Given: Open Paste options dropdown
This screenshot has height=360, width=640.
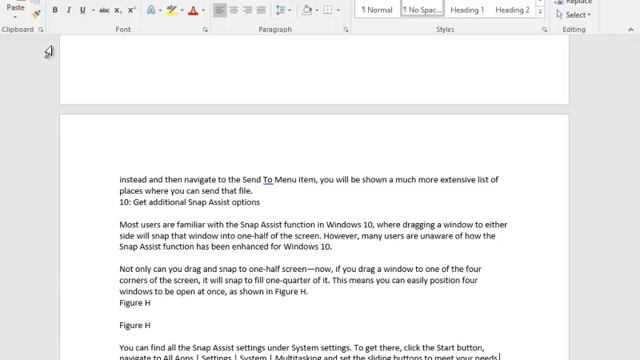Looking at the screenshot, I should 15,17.
